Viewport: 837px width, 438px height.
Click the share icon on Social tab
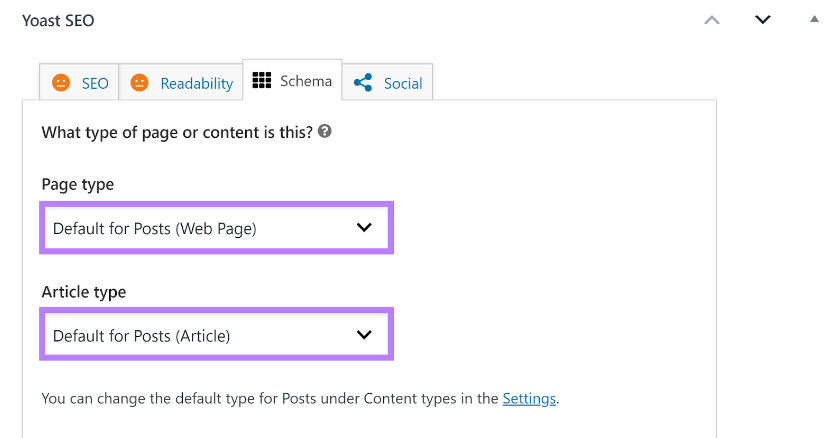(363, 83)
